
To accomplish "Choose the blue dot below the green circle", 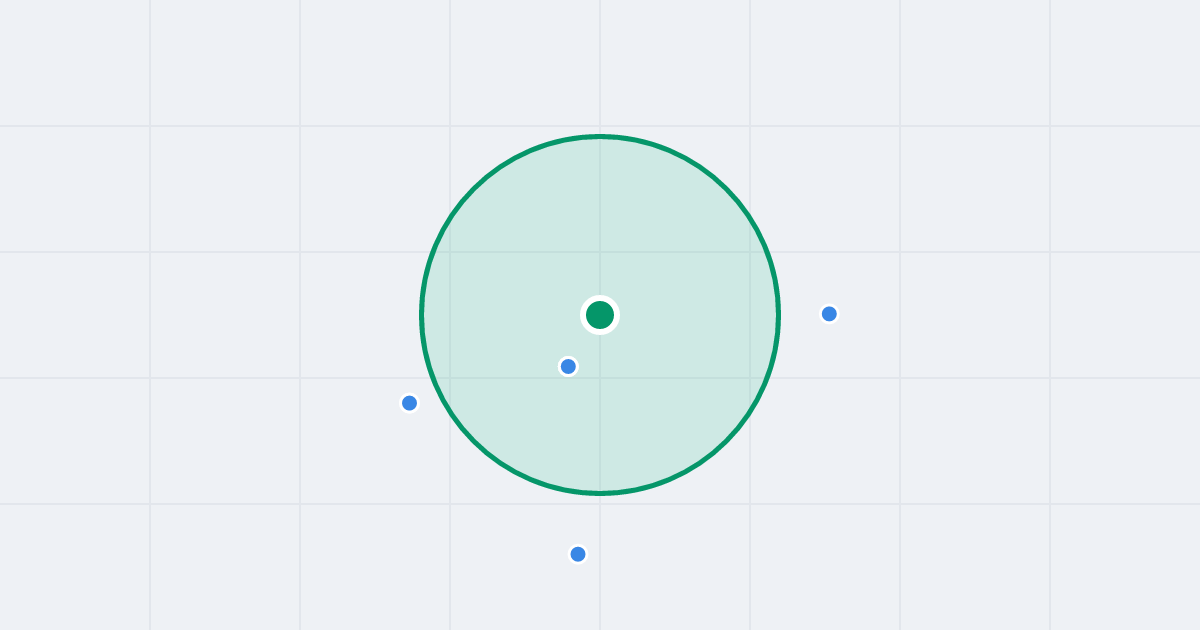I will click(x=578, y=554).
